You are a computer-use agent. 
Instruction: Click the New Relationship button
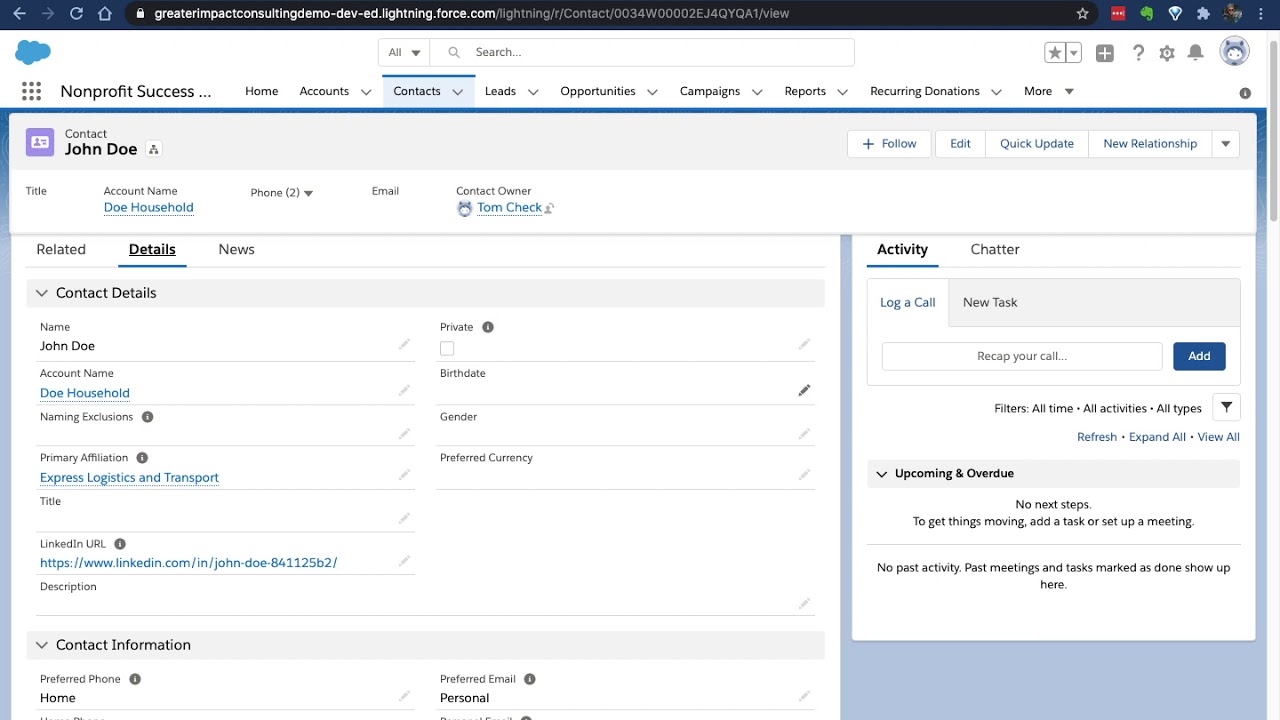1150,144
